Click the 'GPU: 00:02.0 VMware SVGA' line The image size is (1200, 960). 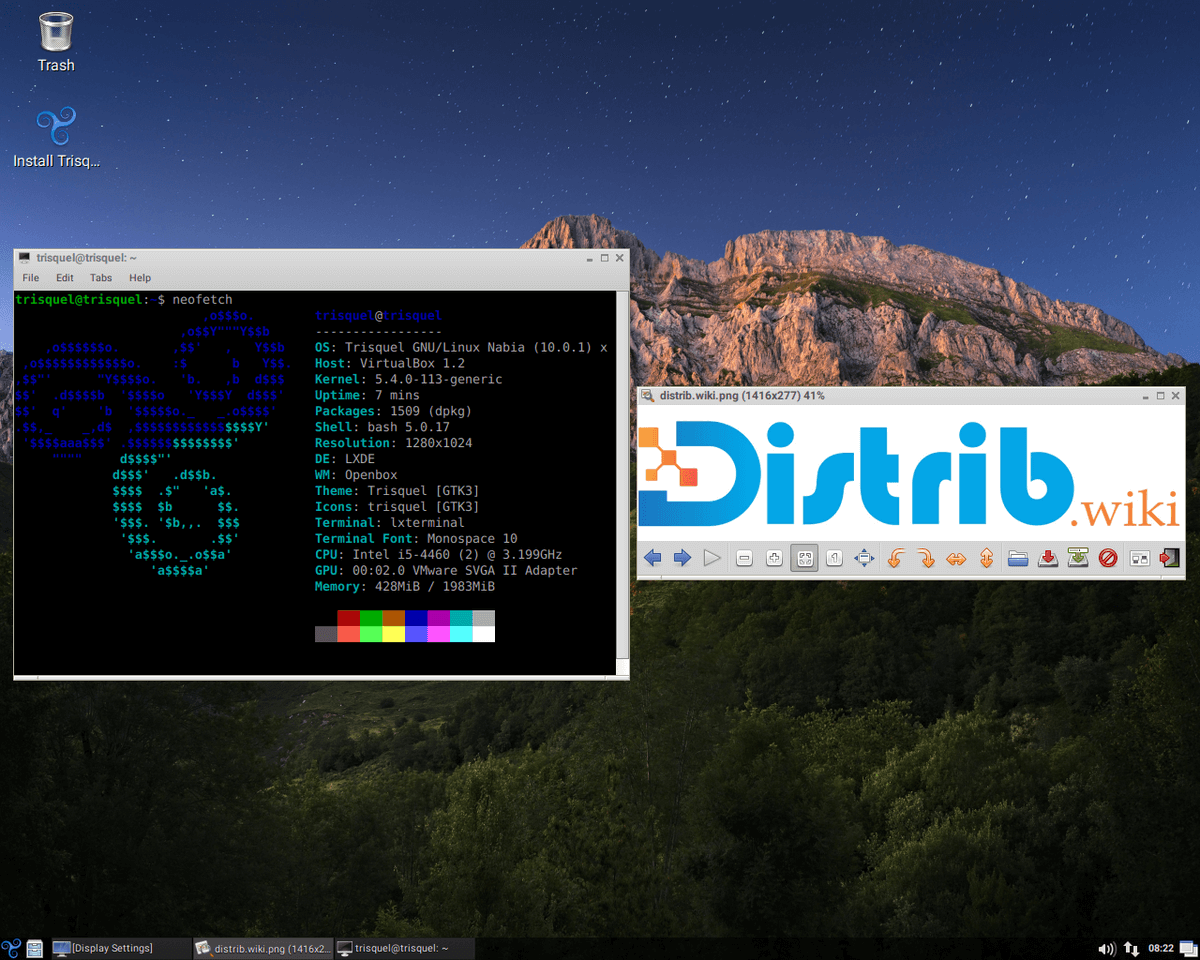(446, 571)
